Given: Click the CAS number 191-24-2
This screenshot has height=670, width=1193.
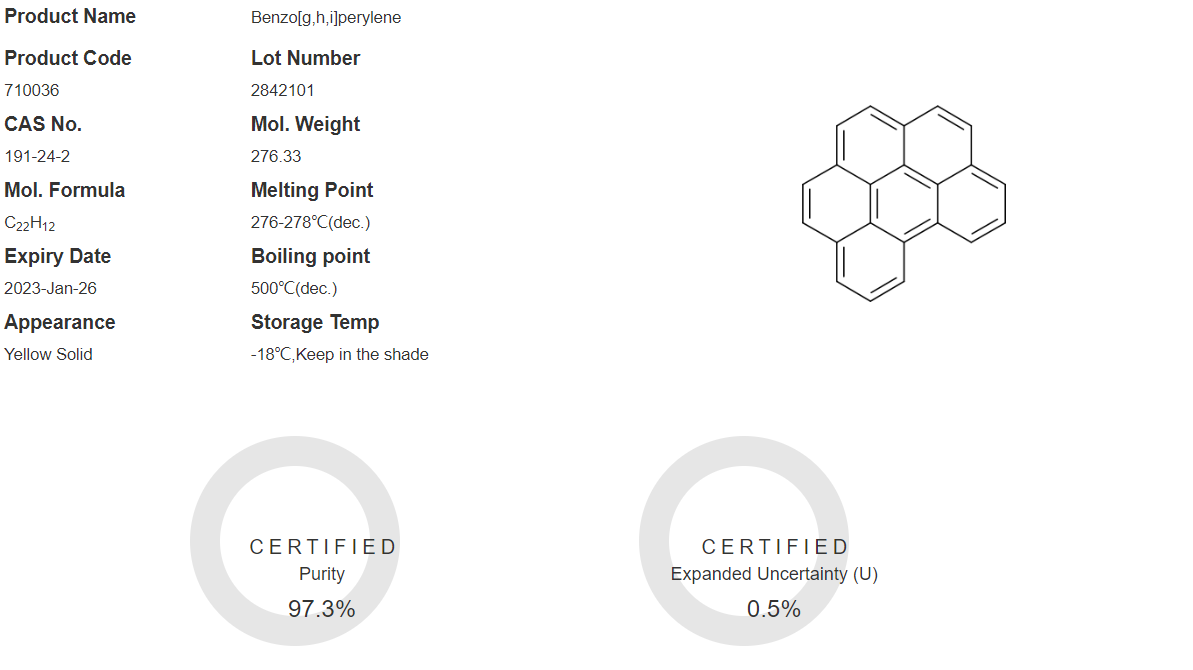Looking at the screenshot, I should [37, 157].
